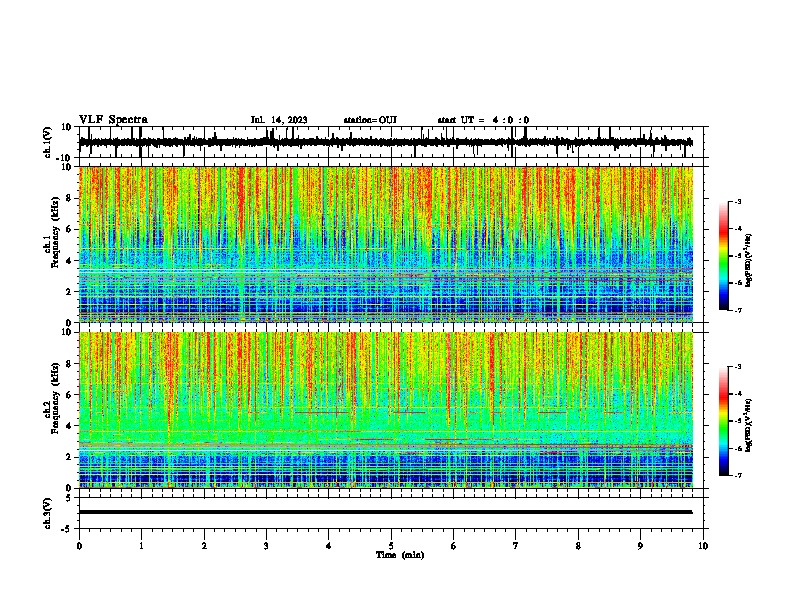Click the lower colorbar log(PSD) label
Viewport: 792px width, 612px height.
click(748, 425)
